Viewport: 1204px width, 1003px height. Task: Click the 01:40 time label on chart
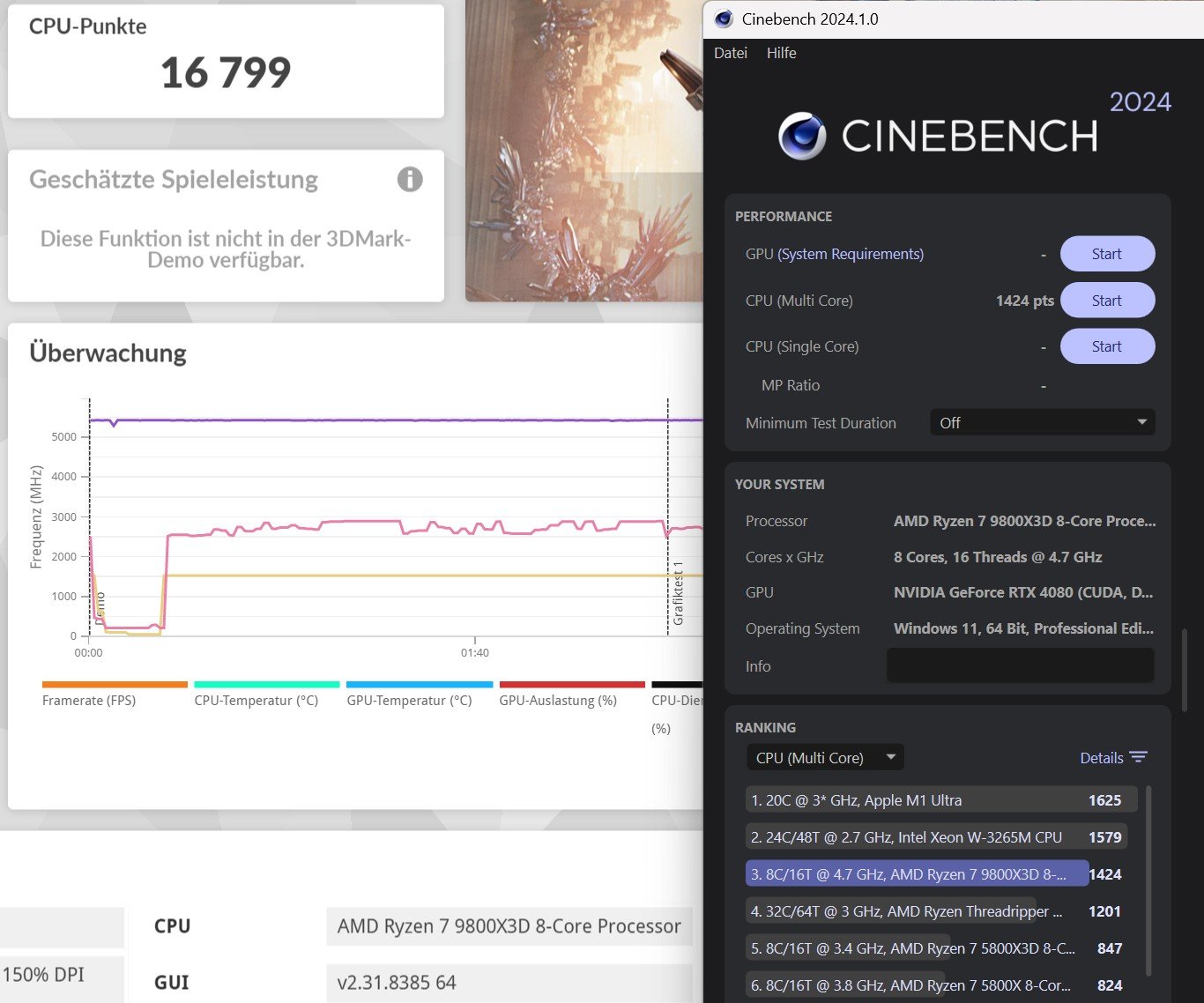point(474,653)
